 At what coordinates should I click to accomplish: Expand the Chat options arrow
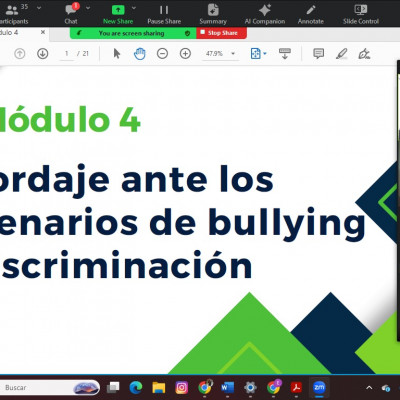click(88, 8)
